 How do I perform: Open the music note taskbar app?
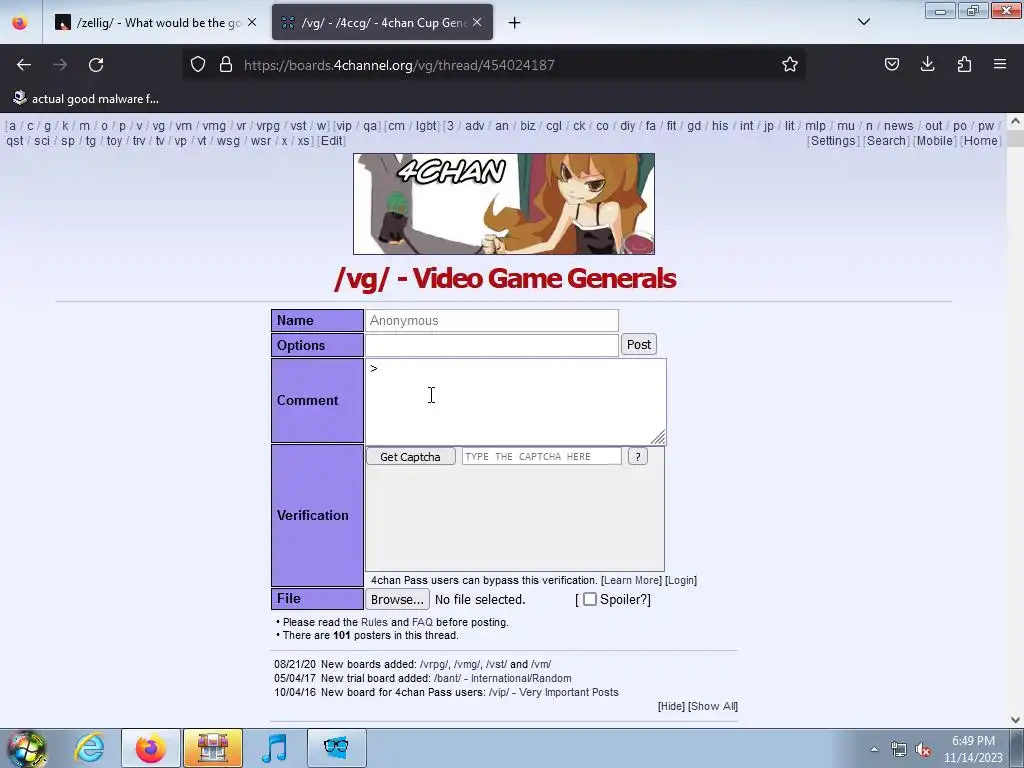[275, 748]
